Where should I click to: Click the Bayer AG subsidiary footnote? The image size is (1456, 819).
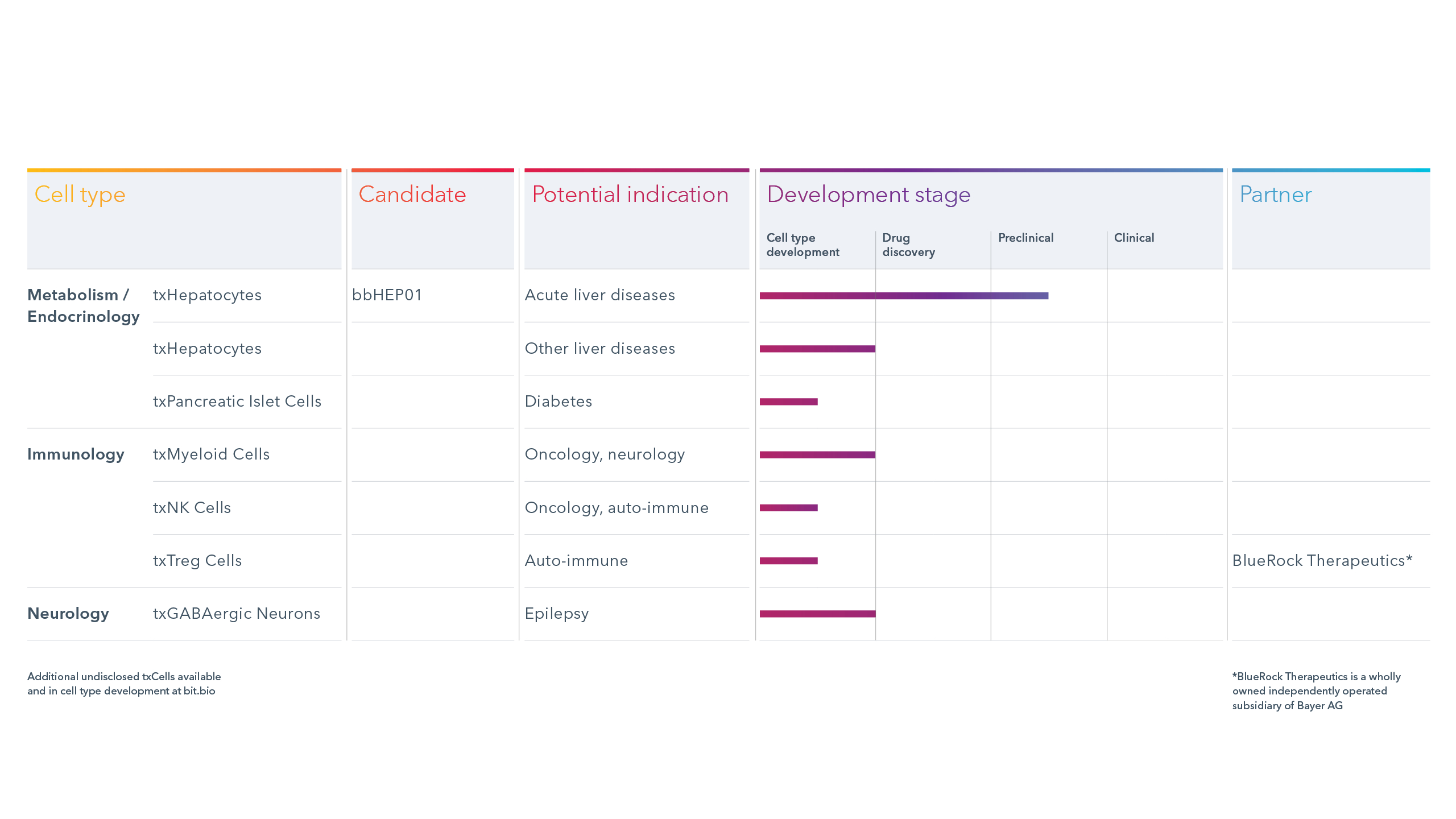click(x=1316, y=691)
